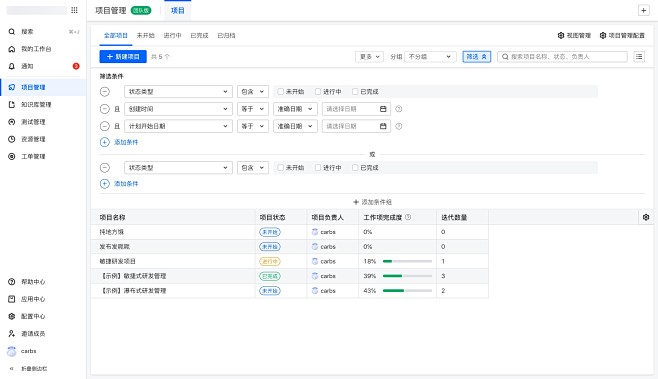Open 资源管理 clock icon
This screenshot has height=379, width=658.
tap(12, 139)
